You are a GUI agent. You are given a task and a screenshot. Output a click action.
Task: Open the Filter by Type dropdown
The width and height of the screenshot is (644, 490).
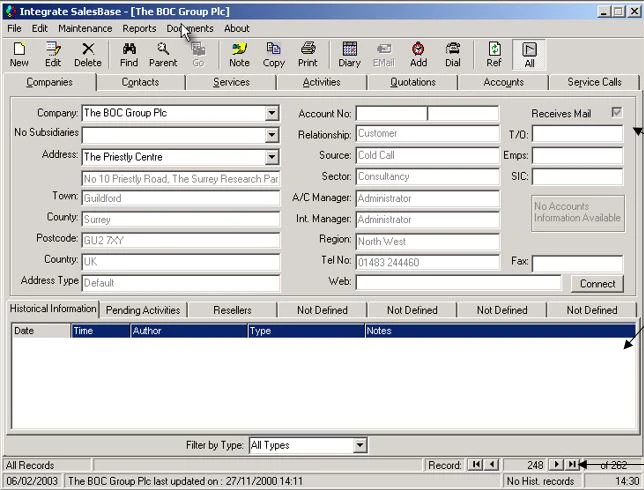[359, 445]
